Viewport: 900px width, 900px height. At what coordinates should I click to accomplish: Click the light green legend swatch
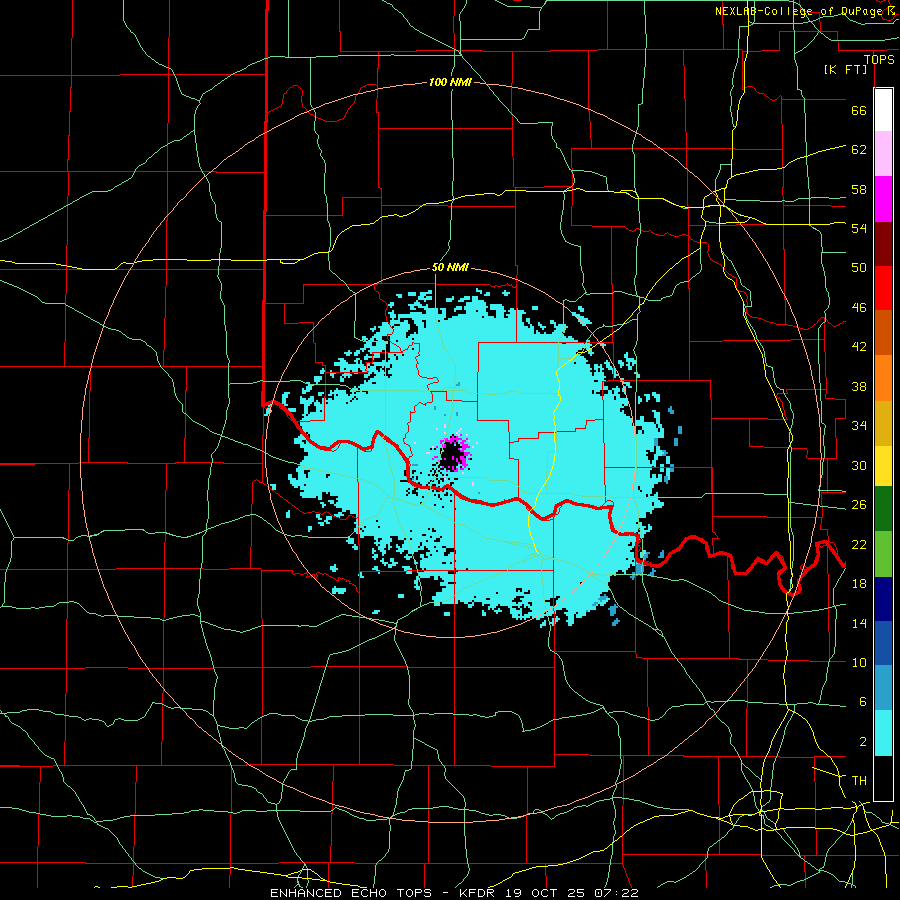click(x=883, y=554)
